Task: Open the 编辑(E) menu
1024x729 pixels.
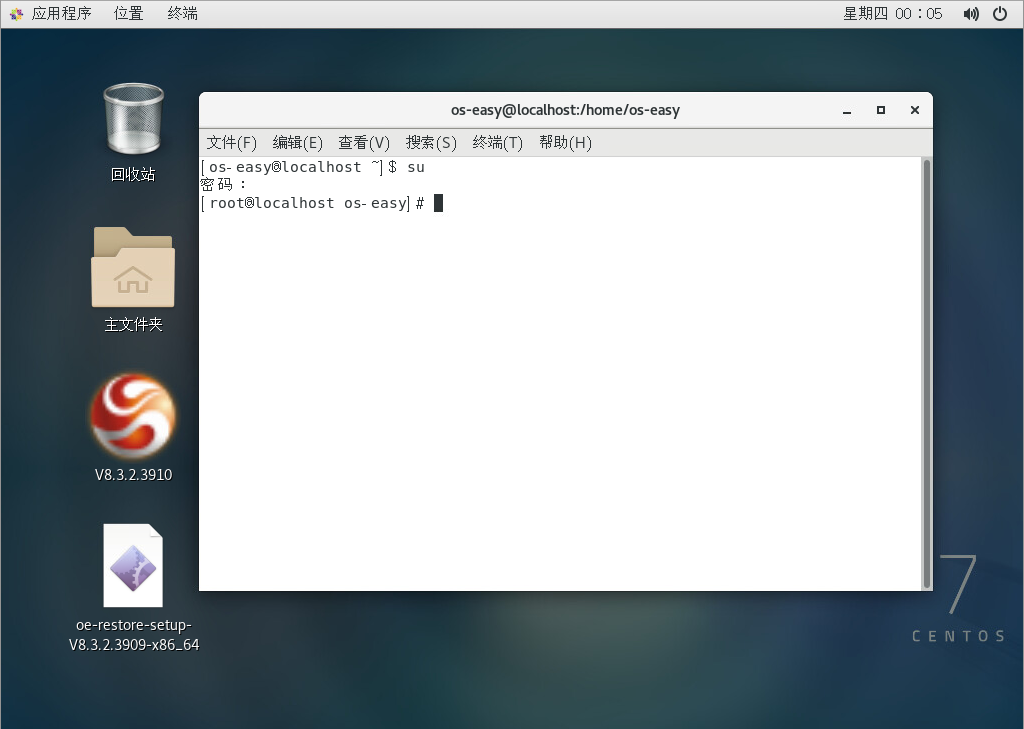Action: point(297,142)
